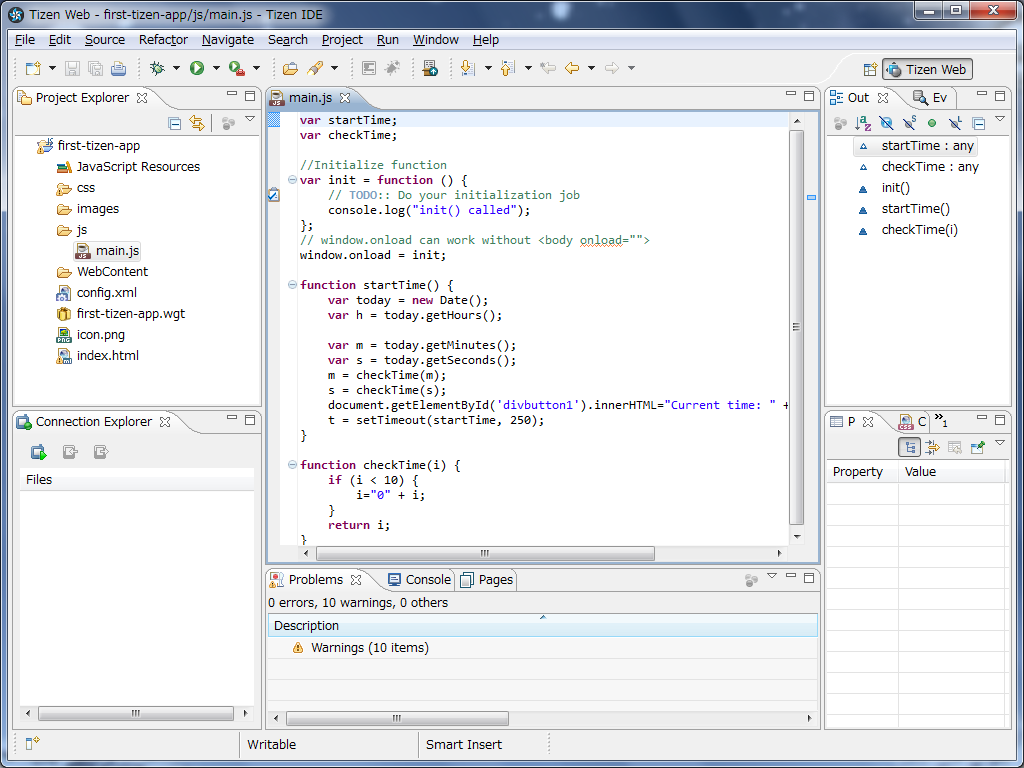
Task: Click the Next Annotation icon
Action: click(468, 68)
